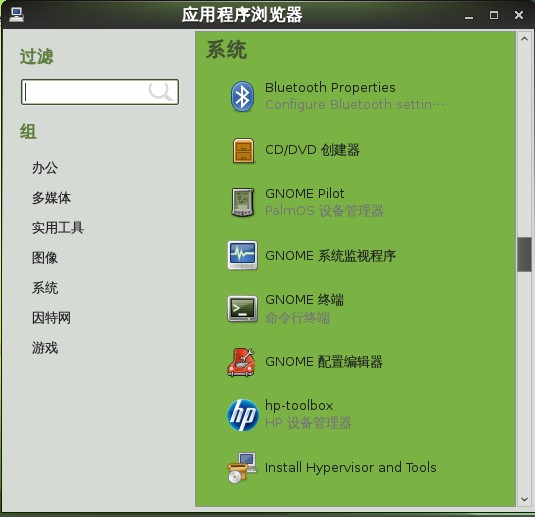Launch the CD/DVD 创建器 cabinet icon
535x517 pixels.
click(243, 150)
